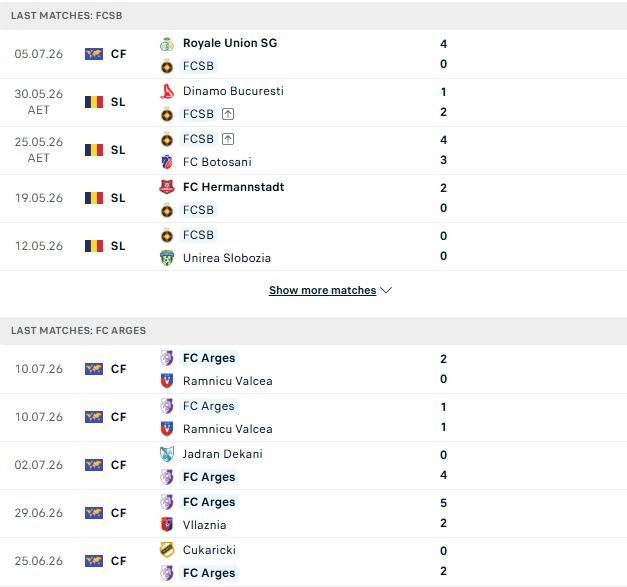Click the Dinamo Bucuresti team logo
The height and width of the screenshot is (587, 627).
coord(167,92)
